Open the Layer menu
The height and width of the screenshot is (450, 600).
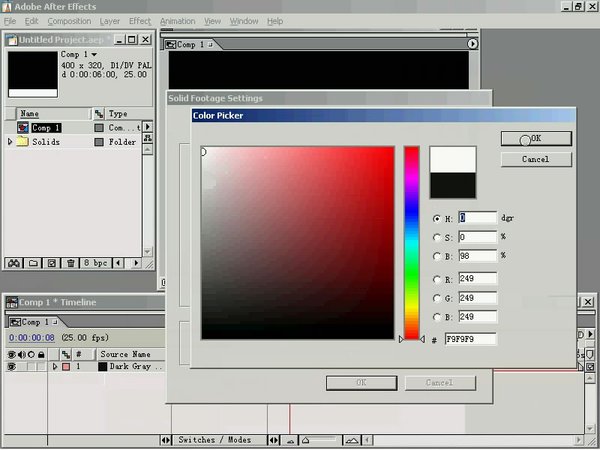(109, 21)
